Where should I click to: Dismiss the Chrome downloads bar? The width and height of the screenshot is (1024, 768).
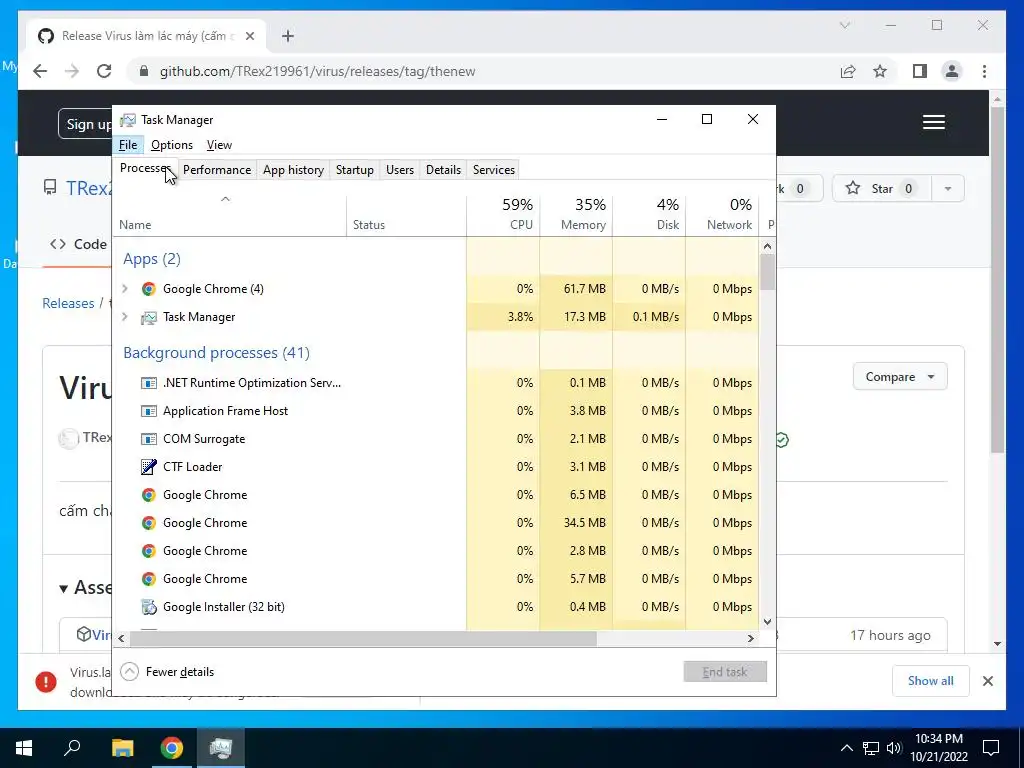pos(987,681)
